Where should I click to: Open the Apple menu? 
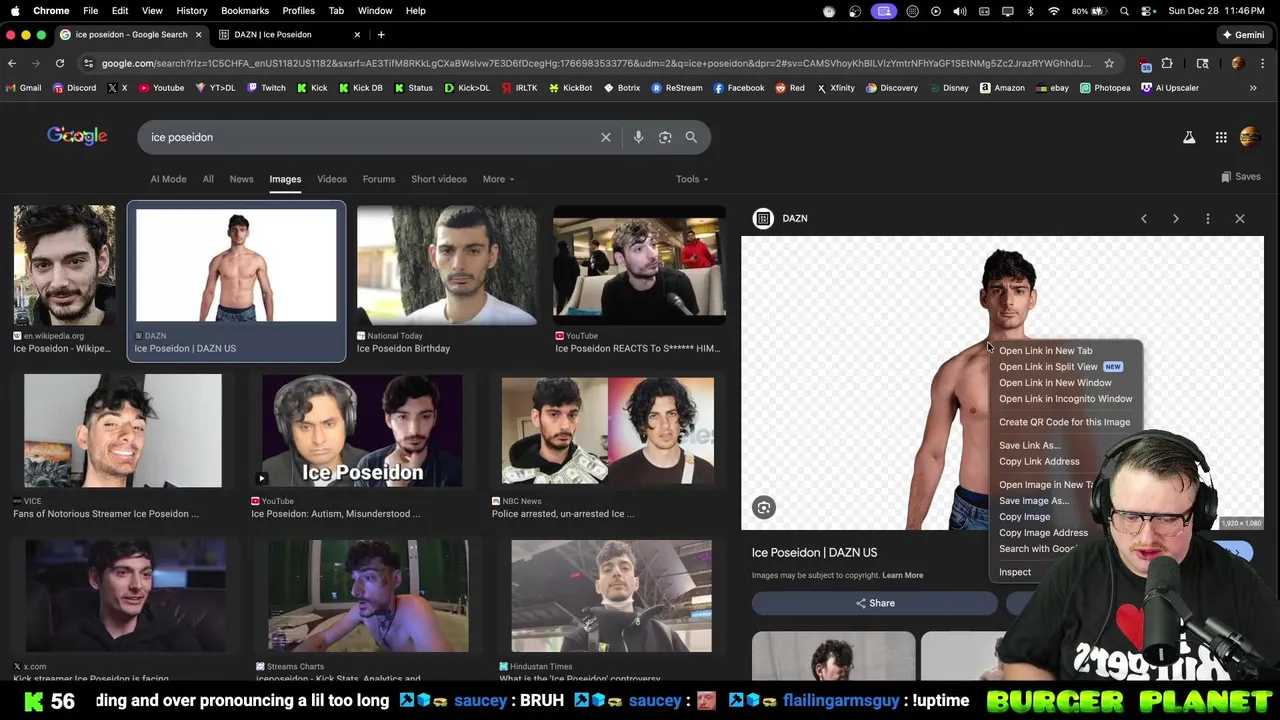click(x=14, y=11)
